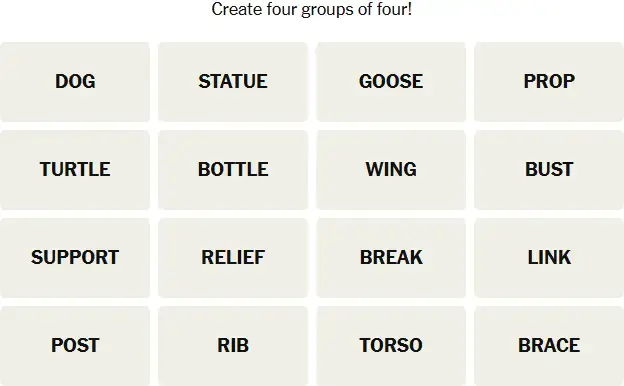The image size is (624, 386).
Task: Choose the WING word tile
Action: (x=391, y=170)
